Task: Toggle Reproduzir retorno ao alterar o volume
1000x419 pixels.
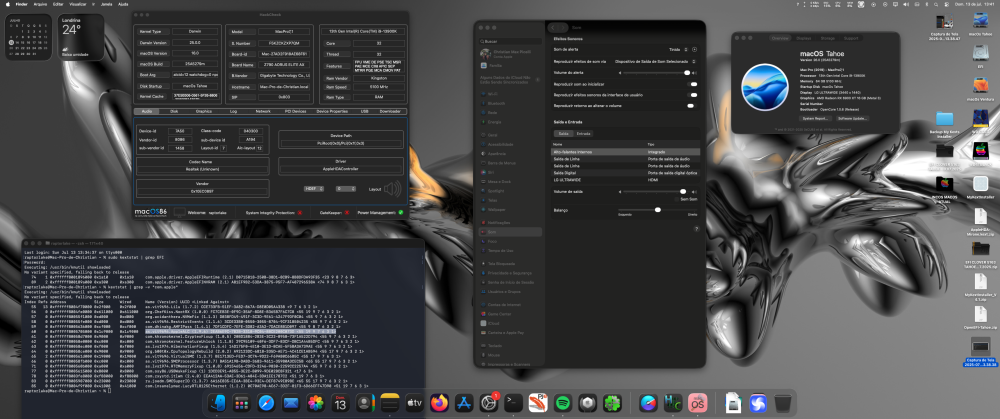Action: pyautogui.click(x=691, y=105)
